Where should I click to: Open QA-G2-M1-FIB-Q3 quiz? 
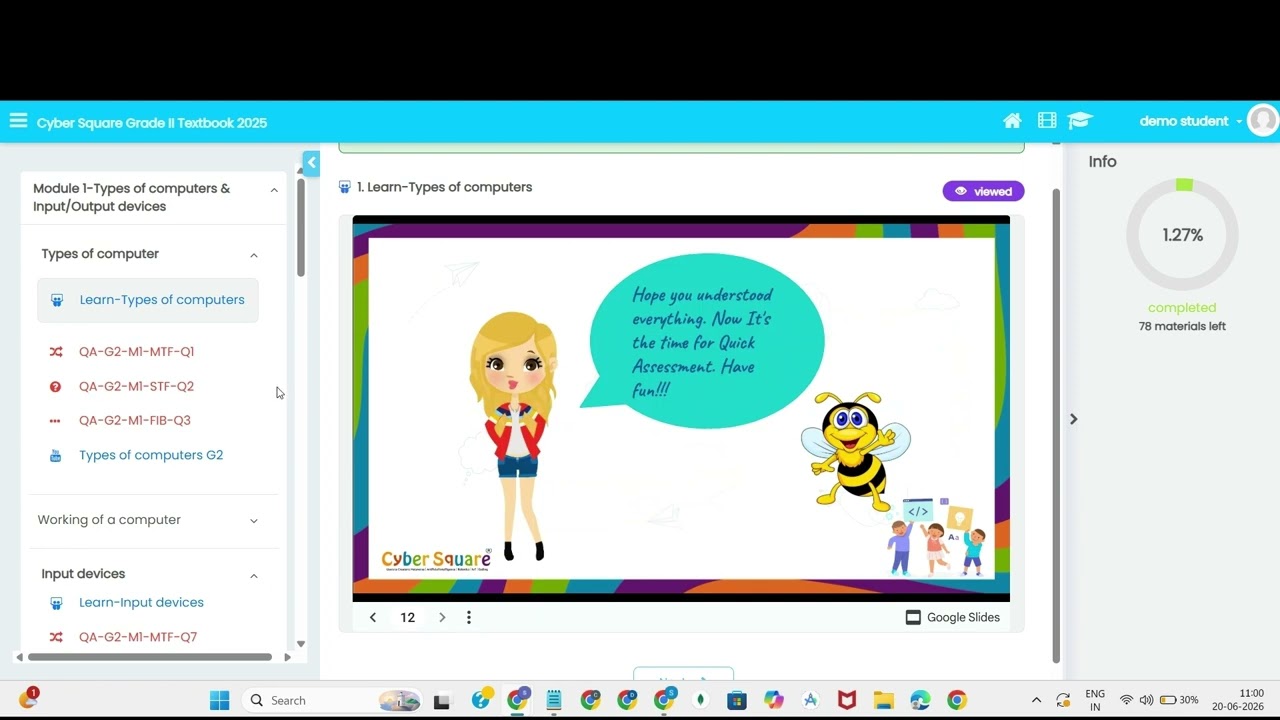(x=135, y=421)
